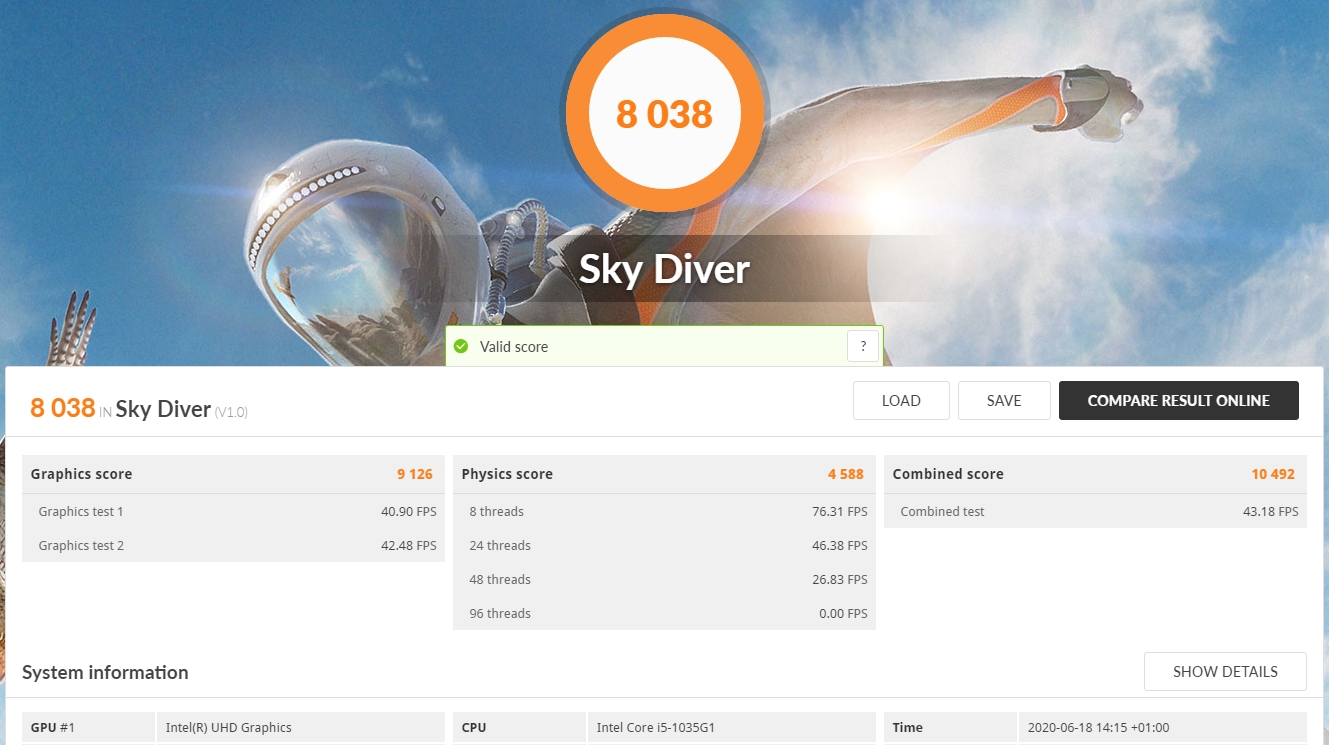Select the "8 threads" row label
Viewport: 1329px width, 745px height.
(497, 512)
